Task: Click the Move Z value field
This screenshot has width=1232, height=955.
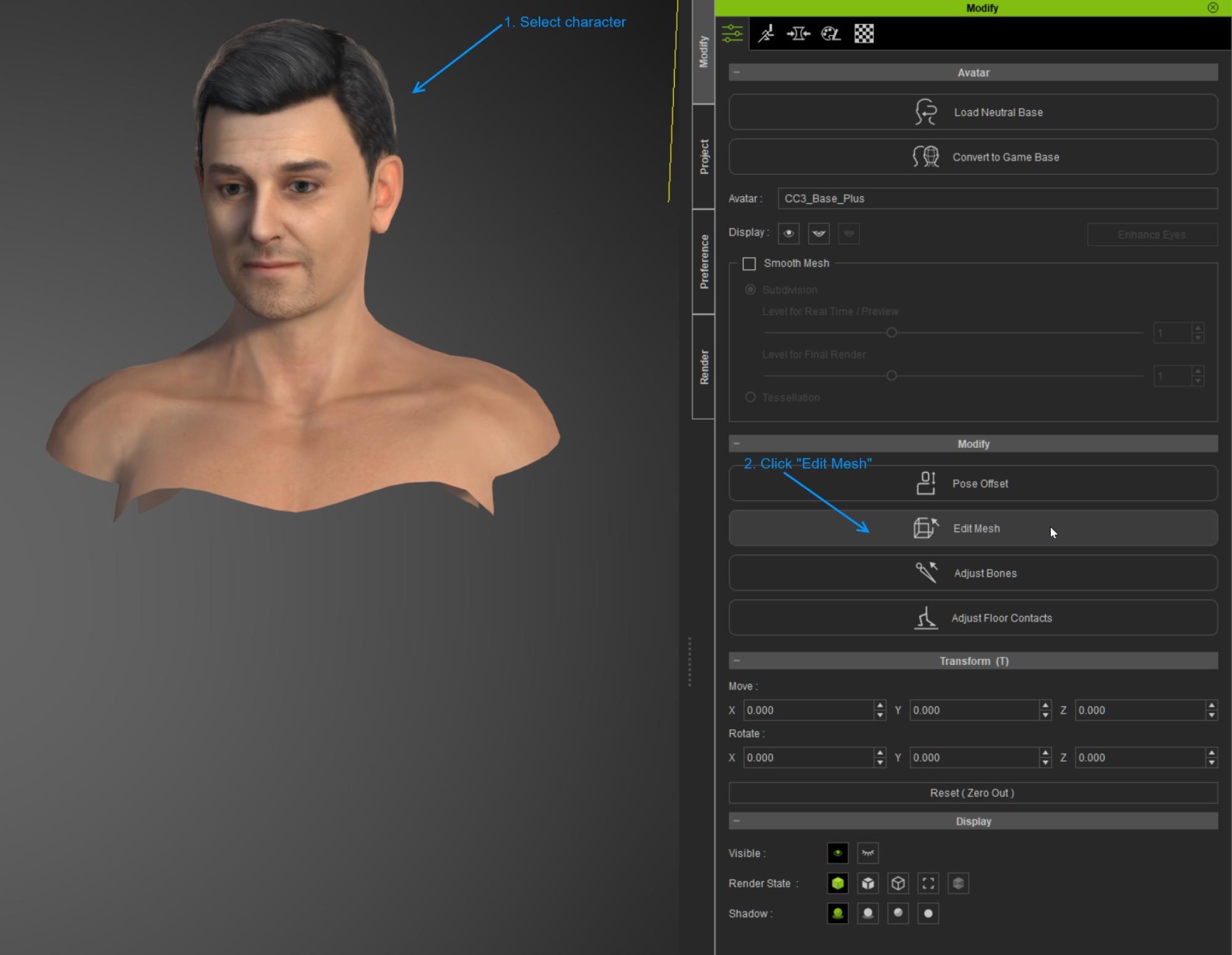Action: click(1140, 710)
